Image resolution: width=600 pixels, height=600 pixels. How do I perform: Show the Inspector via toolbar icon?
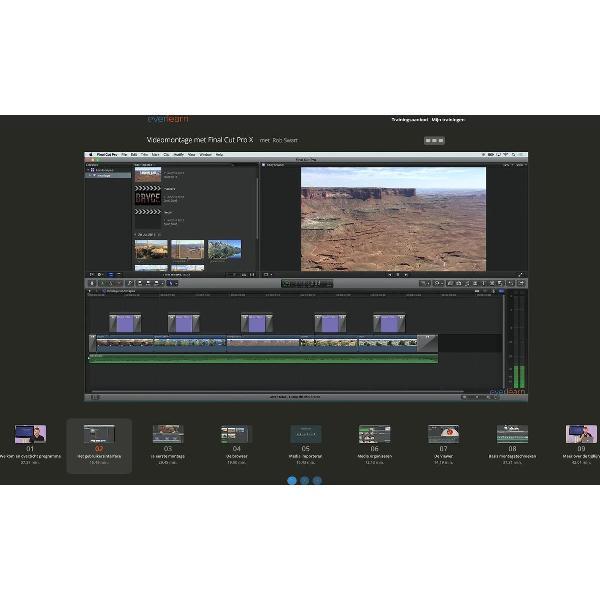click(x=511, y=283)
